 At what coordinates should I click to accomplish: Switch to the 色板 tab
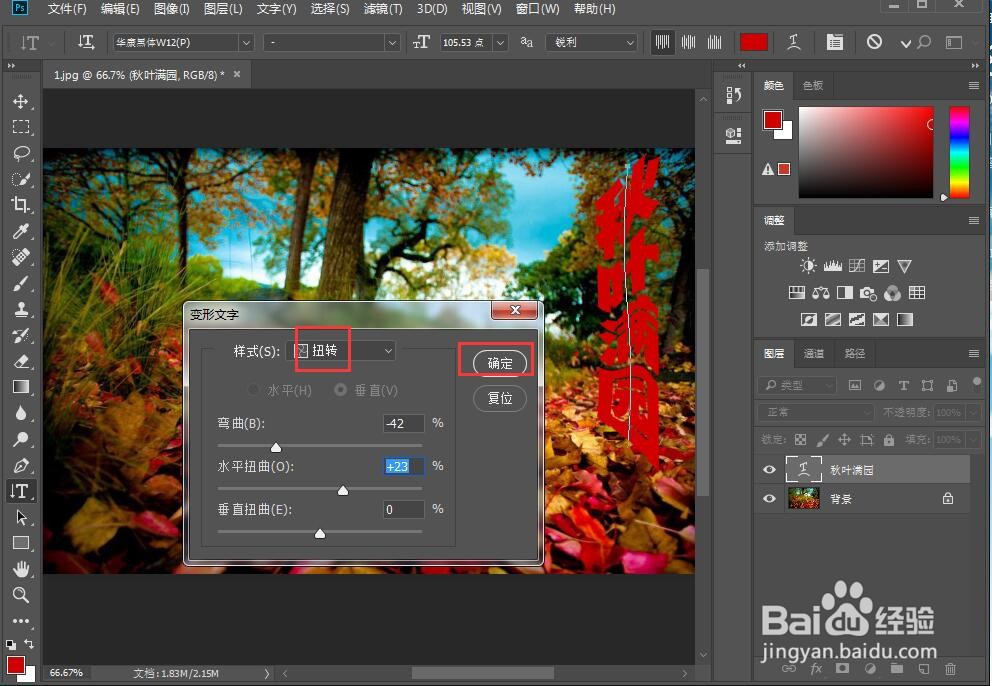(x=813, y=85)
